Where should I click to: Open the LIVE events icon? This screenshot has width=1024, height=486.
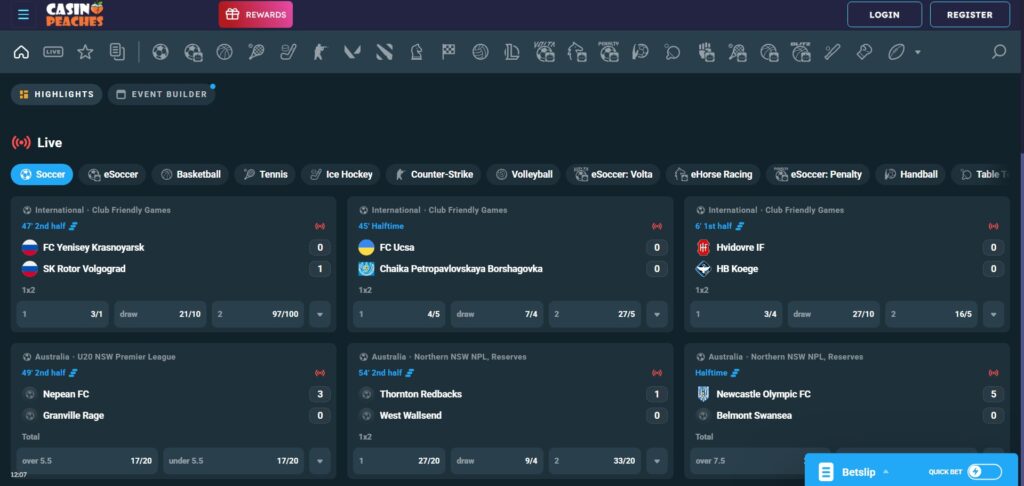(53, 52)
